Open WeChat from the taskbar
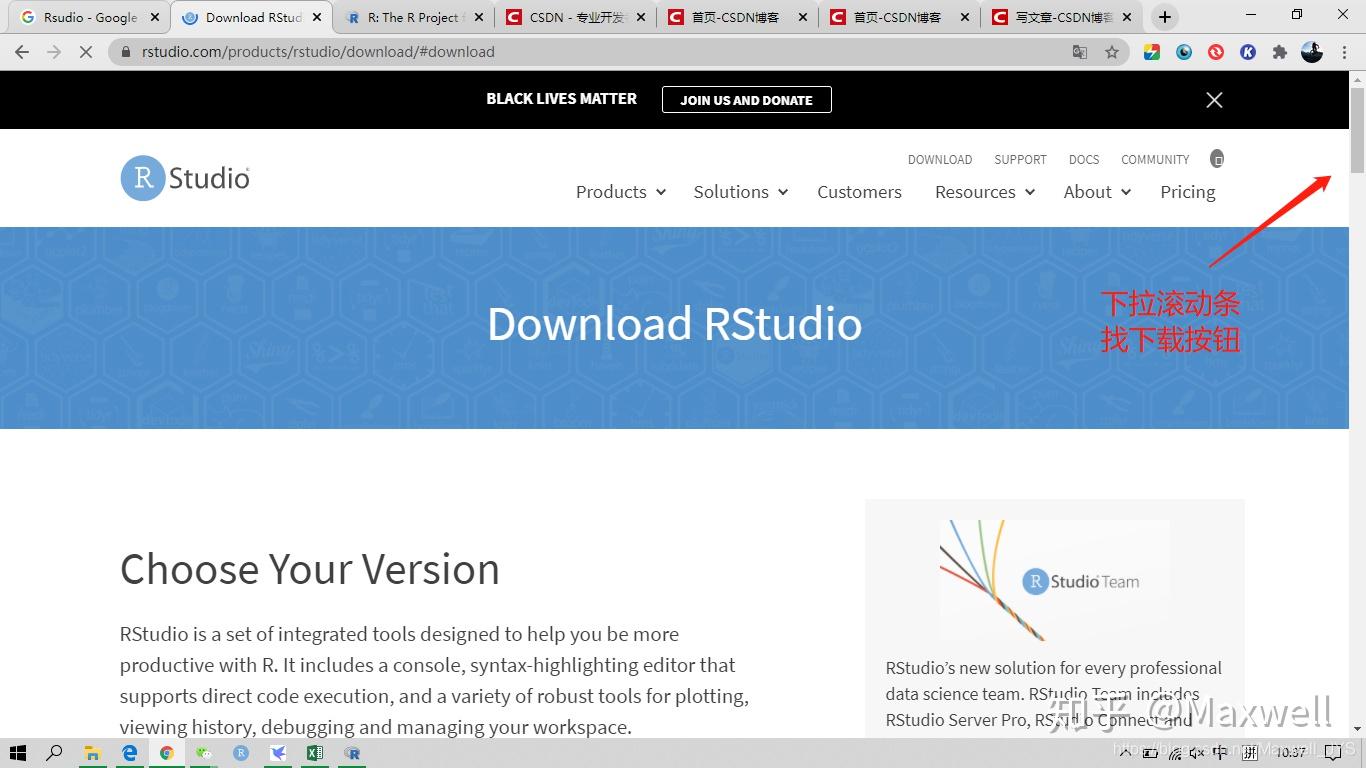This screenshot has width=1366, height=768. [x=203, y=753]
